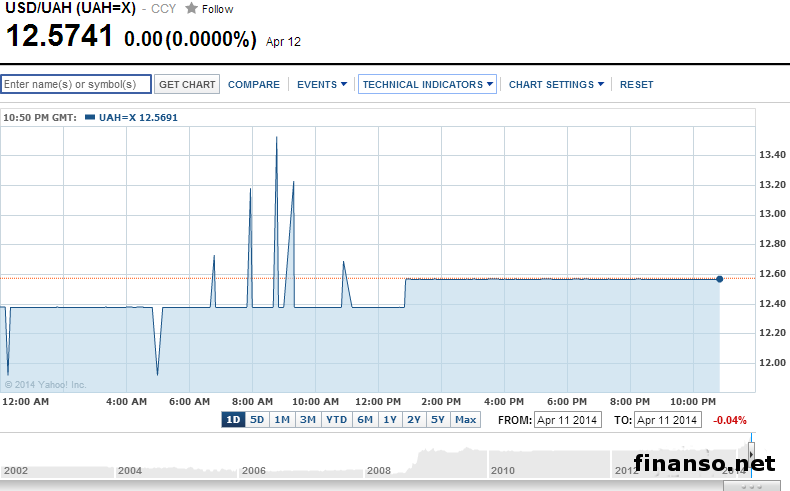Reset the chart with Reset

(x=636, y=85)
